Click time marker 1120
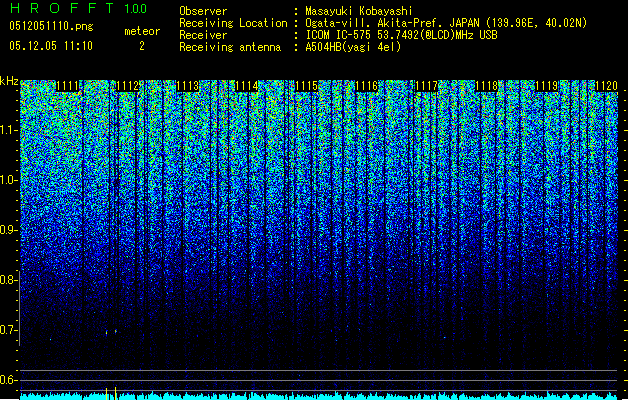Screen dimensions: 629x400 click(x=606, y=86)
